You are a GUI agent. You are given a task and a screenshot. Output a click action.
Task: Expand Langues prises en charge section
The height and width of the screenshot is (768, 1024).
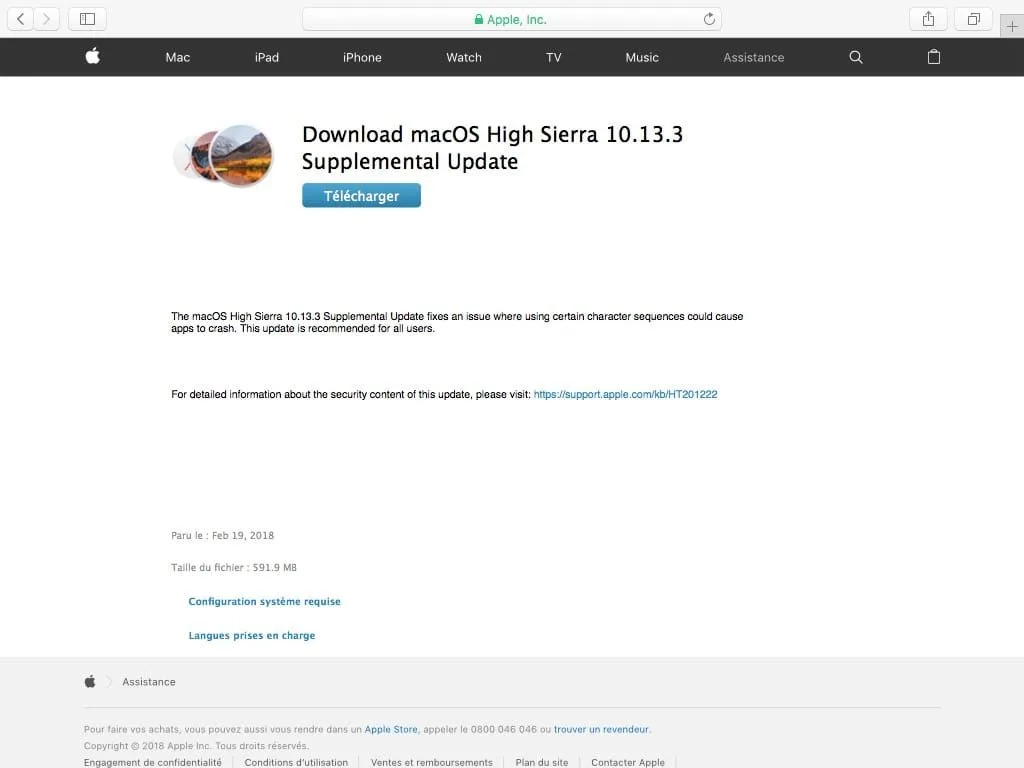coord(251,635)
